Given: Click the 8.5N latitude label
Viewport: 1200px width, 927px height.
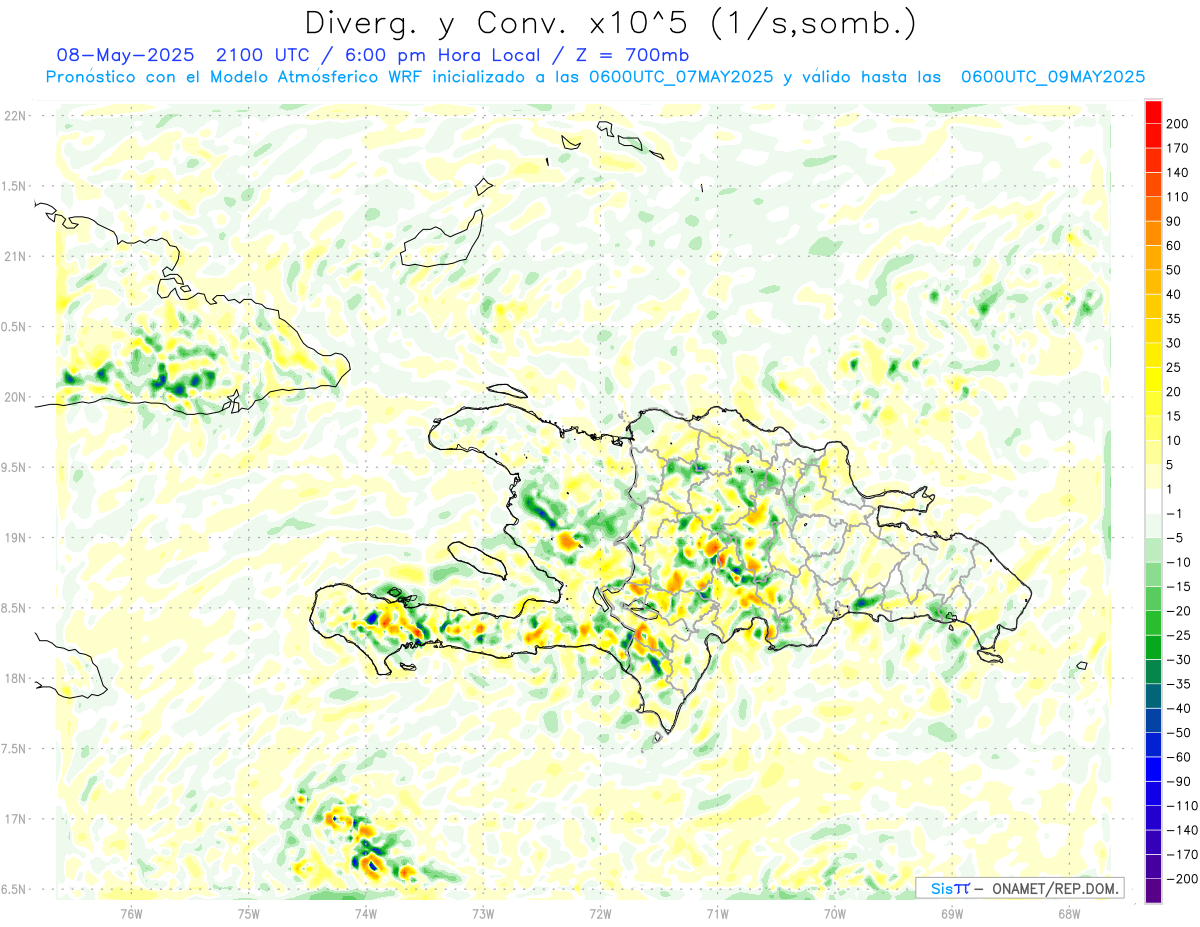Looking at the screenshot, I should pos(14,608).
